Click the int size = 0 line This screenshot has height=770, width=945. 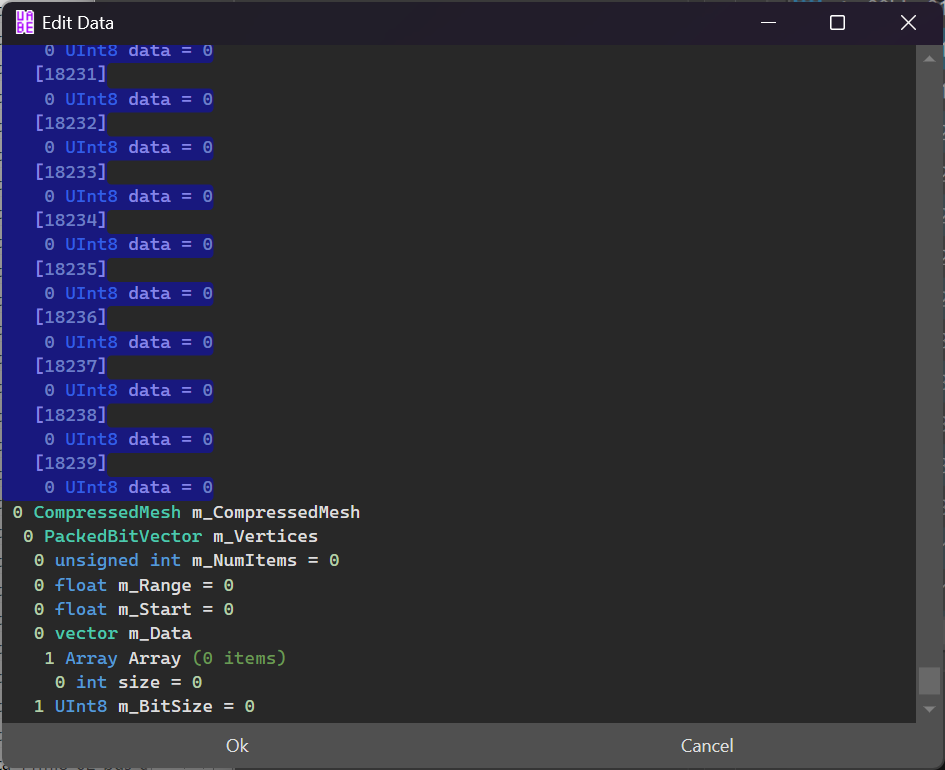coord(128,682)
